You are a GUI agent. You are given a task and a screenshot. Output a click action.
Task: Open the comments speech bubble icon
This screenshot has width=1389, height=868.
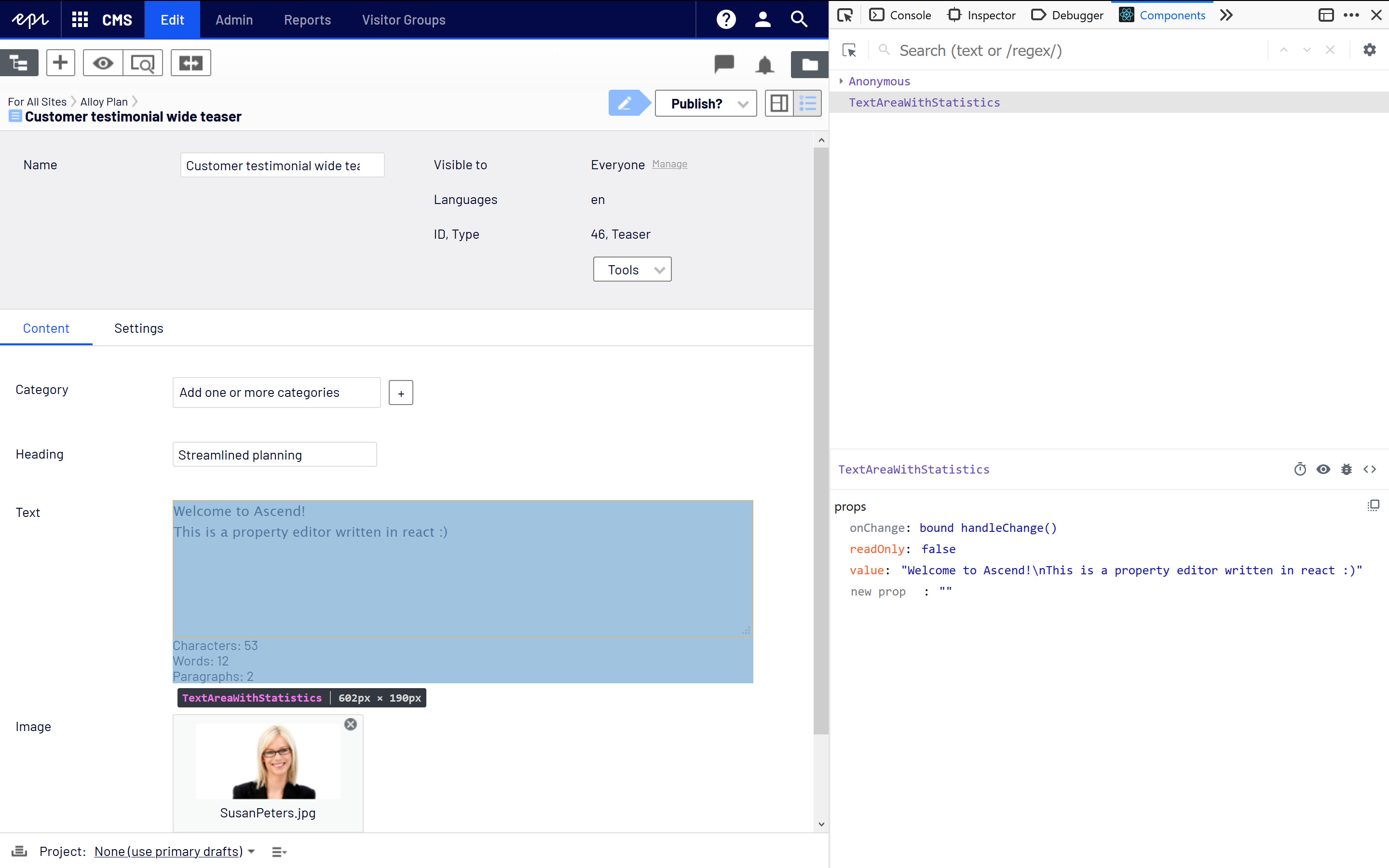click(724, 63)
